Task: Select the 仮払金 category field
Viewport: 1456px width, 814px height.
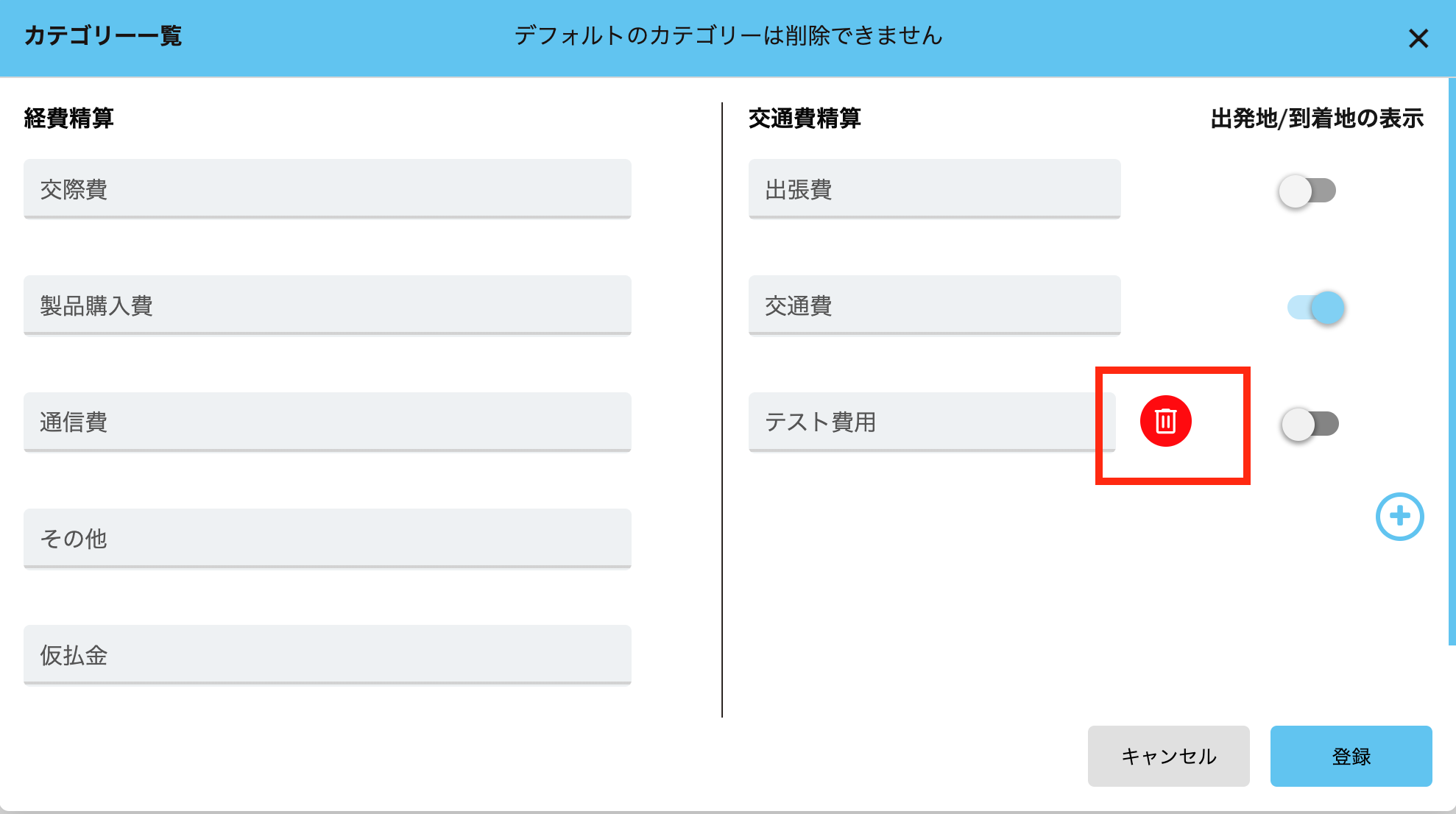Action: [327, 654]
